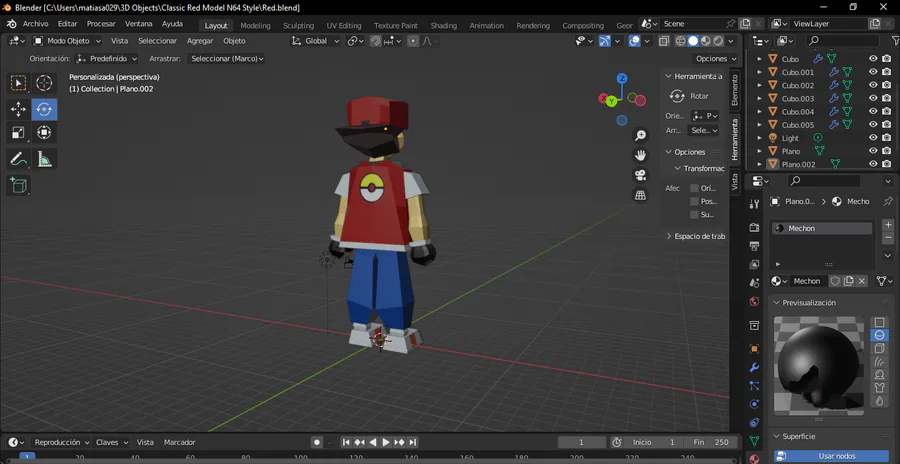900x464 pixels.
Task: Open the Opciones dropdown in the viewport header
Action: pos(716,59)
